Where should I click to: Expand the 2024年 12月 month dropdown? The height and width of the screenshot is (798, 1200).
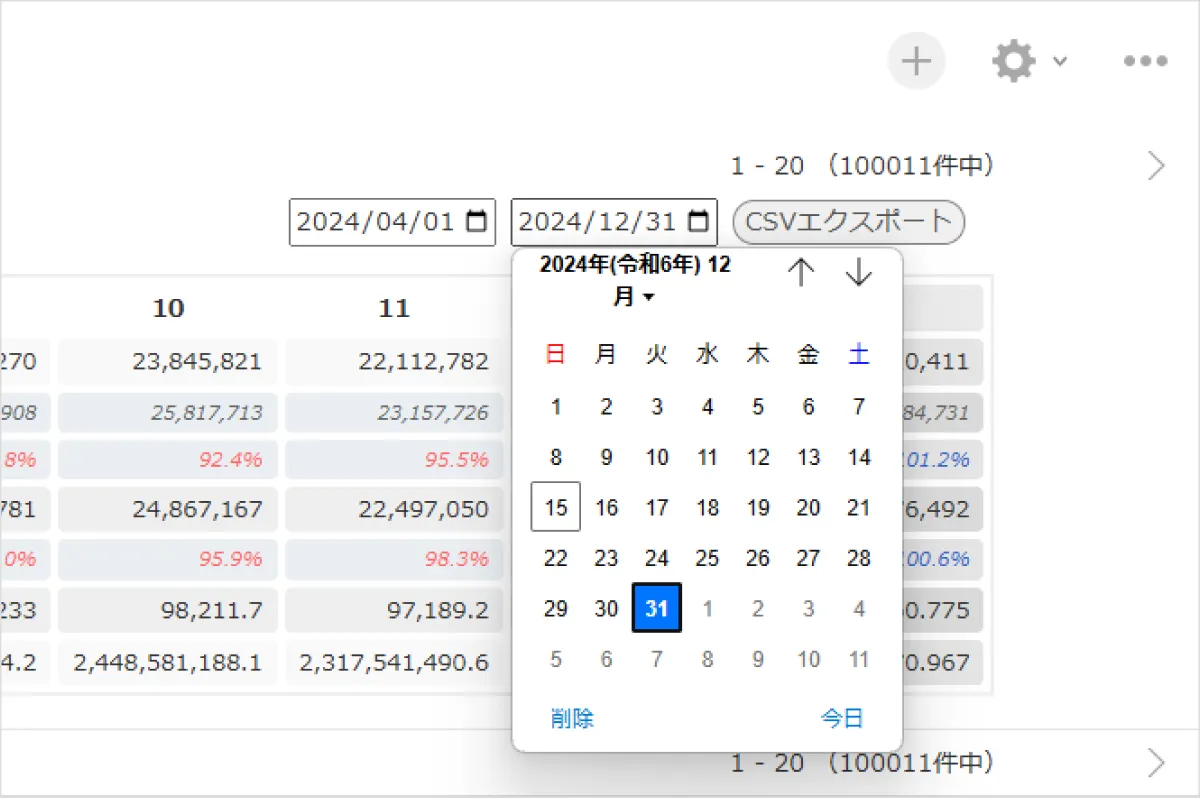click(635, 281)
